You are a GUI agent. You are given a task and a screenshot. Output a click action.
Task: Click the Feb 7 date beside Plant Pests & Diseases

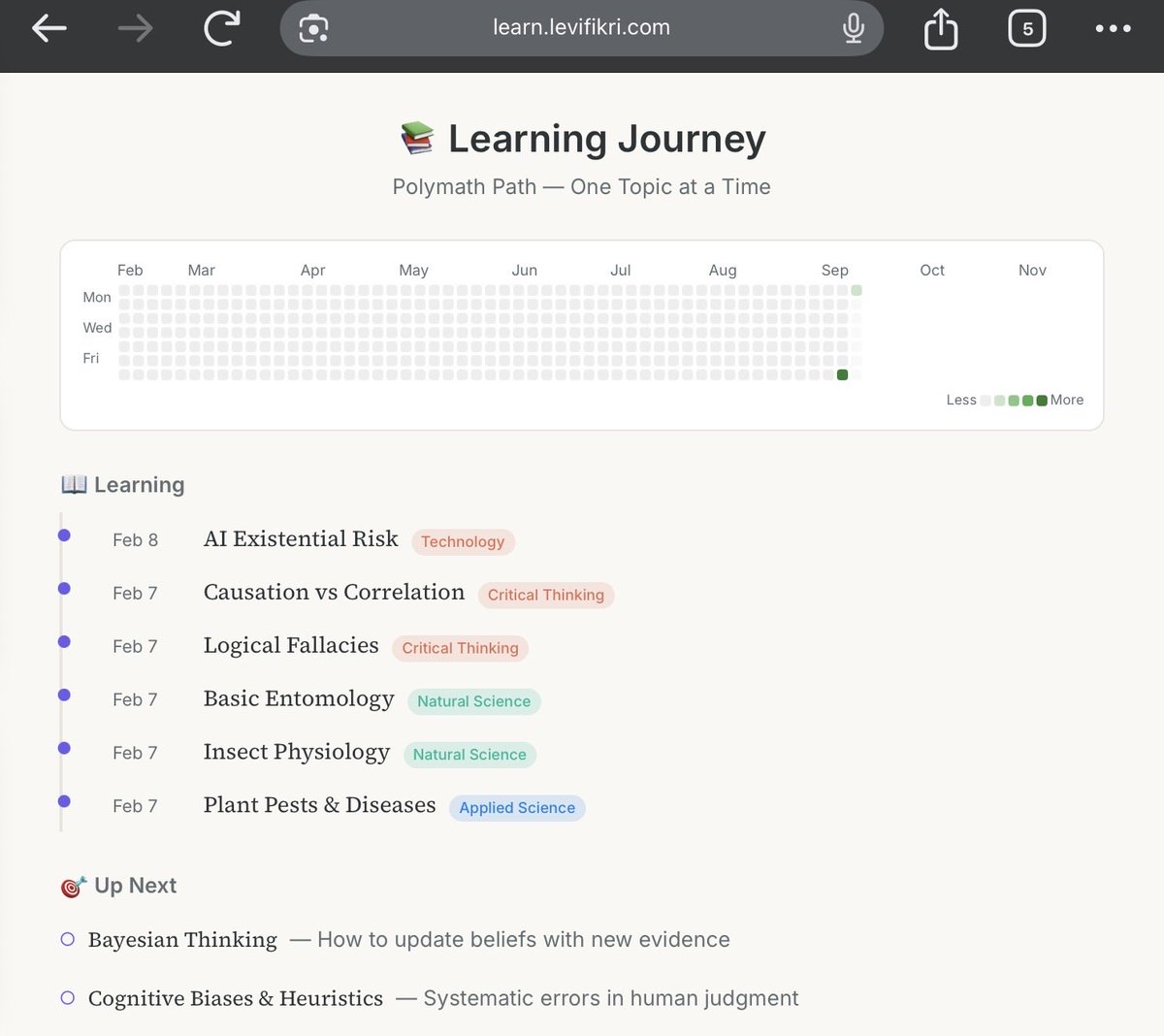(x=135, y=806)
